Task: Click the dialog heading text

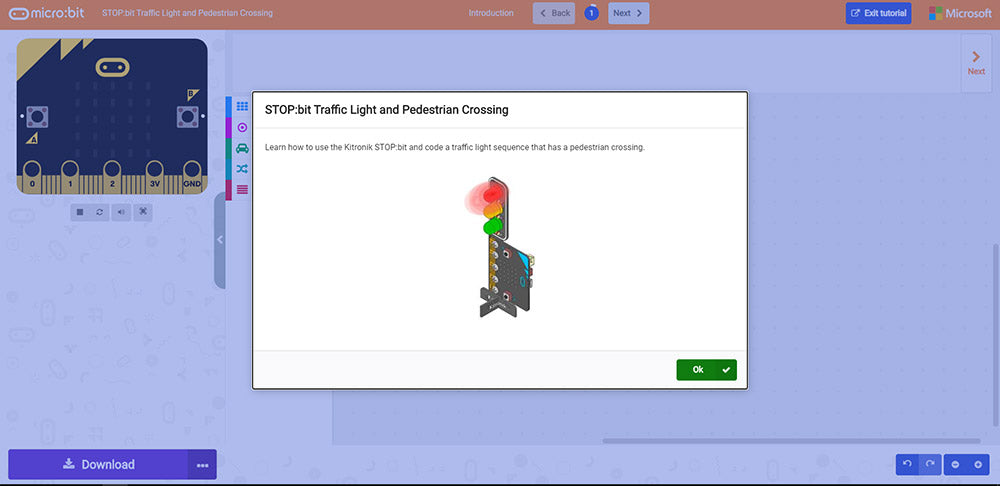Action: tap(386, 110)
